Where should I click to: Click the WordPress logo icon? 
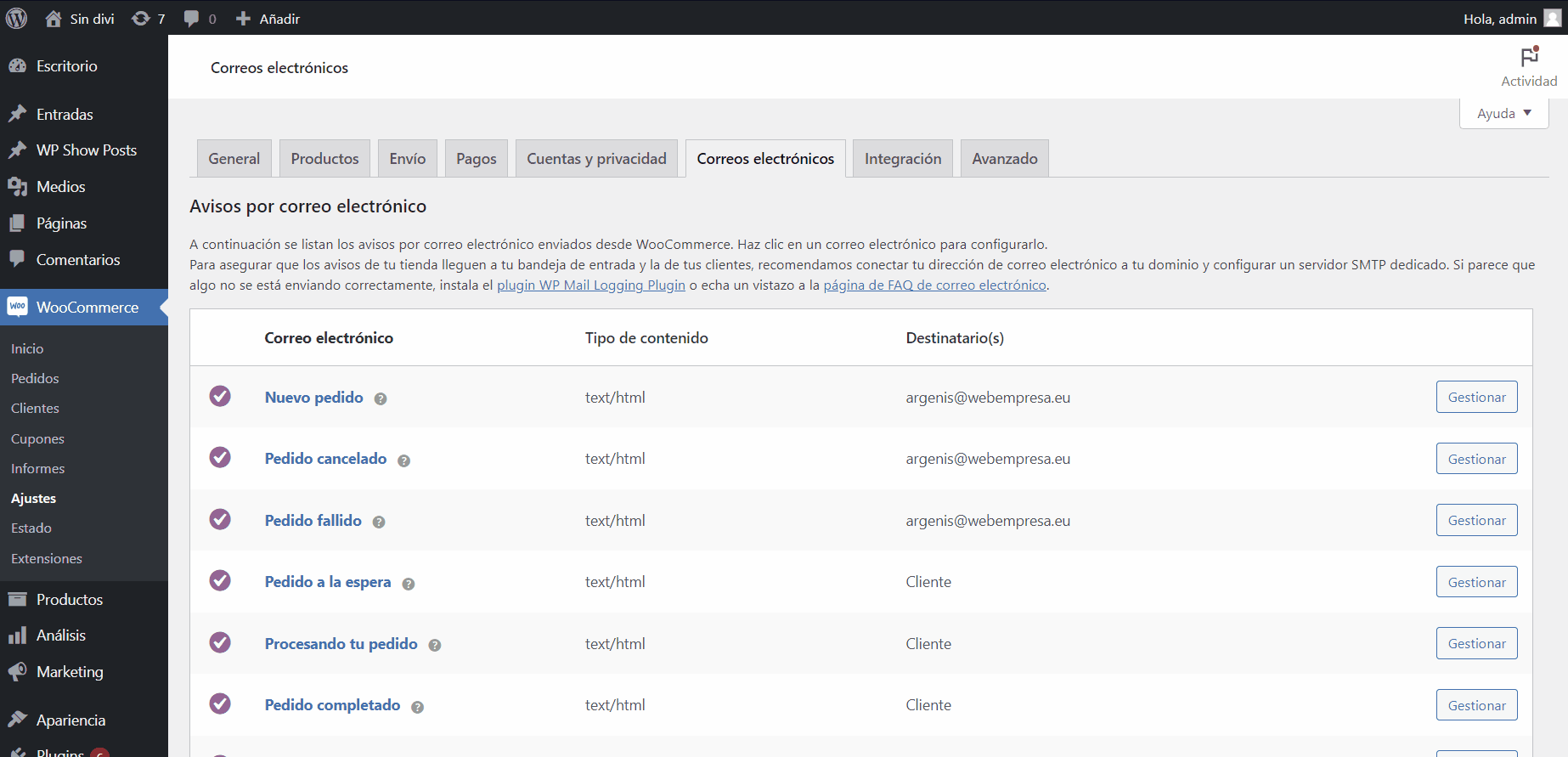click(x=16, y=18)
